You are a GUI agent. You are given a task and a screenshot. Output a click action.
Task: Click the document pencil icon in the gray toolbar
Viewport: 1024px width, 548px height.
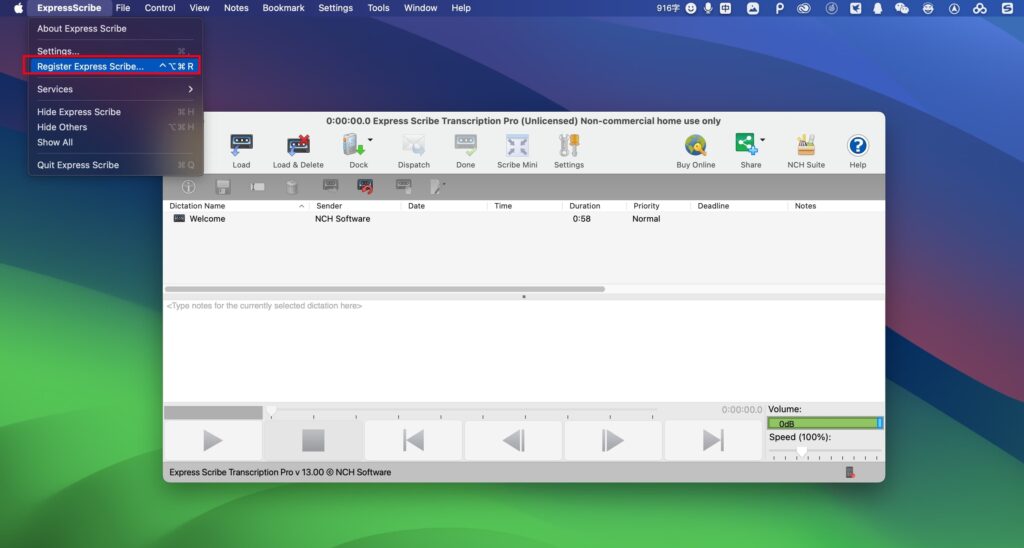(x=437, y=187)
